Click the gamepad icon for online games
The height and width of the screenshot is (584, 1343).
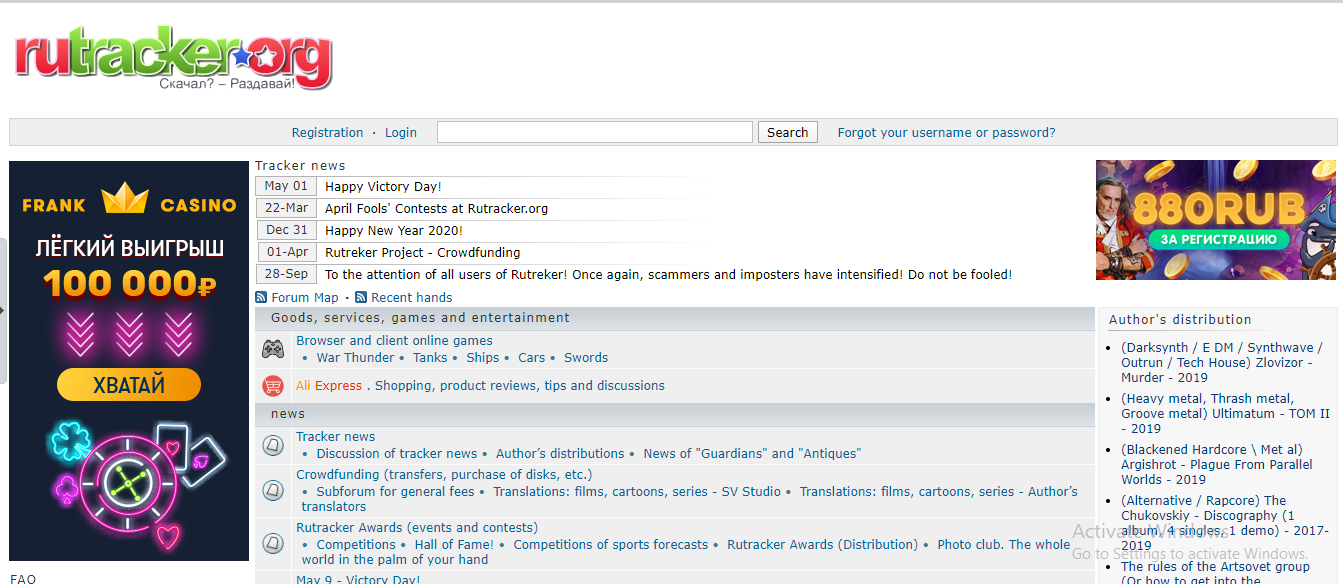click(273, 349)
